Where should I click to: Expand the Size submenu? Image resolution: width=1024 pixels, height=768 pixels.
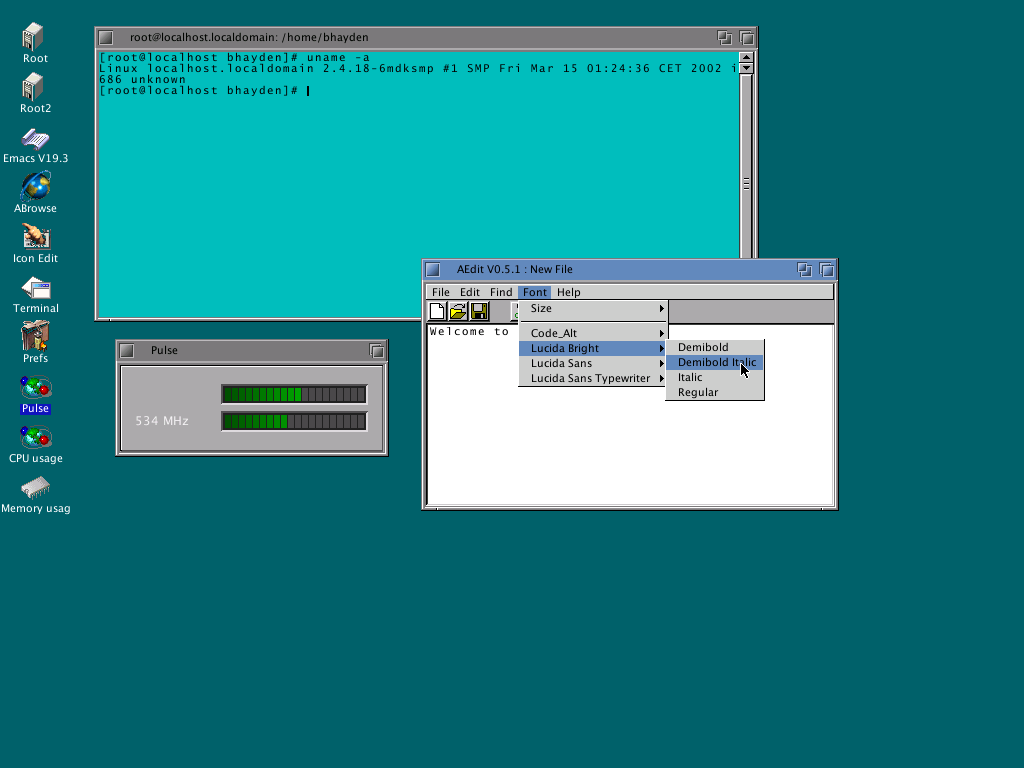tap(593, 308)
